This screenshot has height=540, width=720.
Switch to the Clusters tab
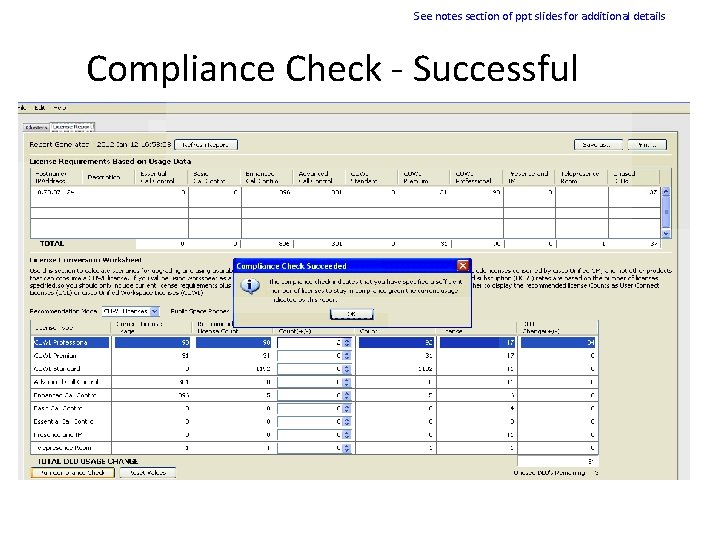pos(36,127)
